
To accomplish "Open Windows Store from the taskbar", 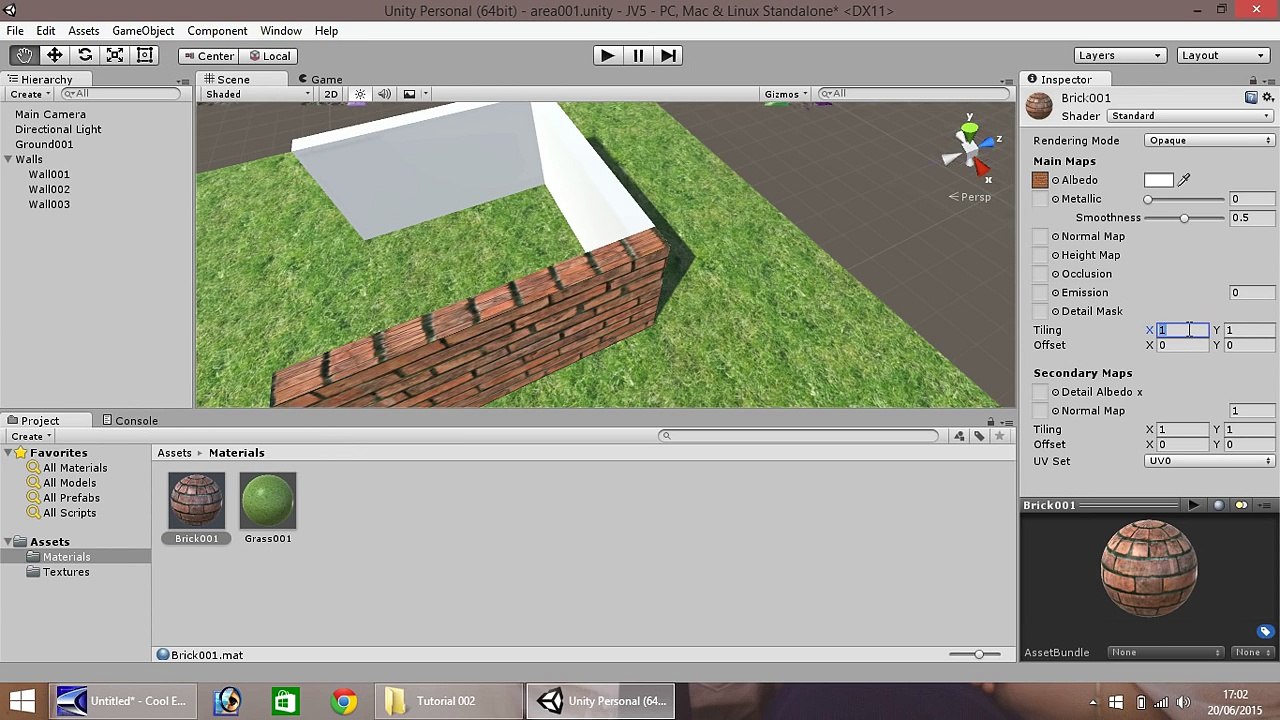I will click(x=285, y=701).
